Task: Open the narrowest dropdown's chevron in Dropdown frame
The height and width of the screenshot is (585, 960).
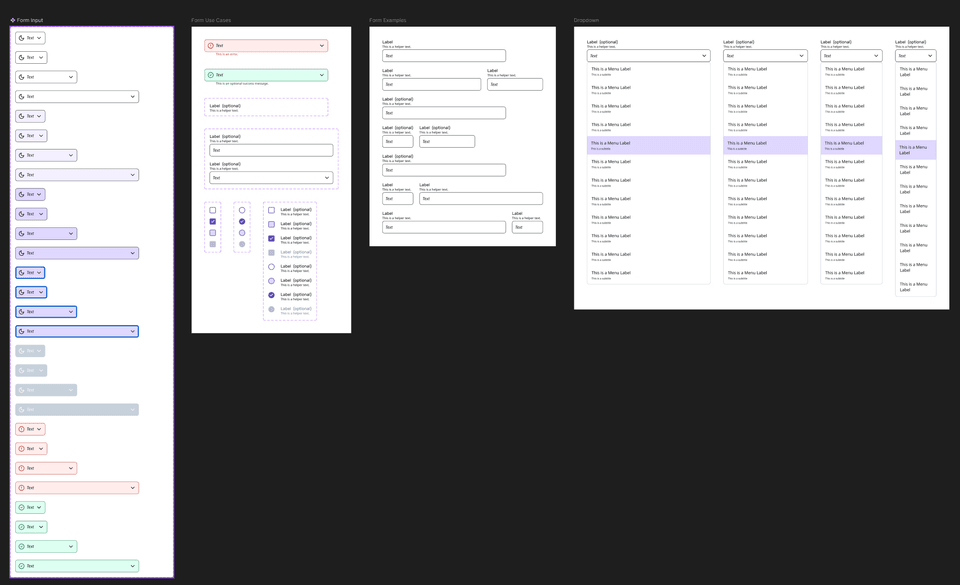Action: (930, 56)
